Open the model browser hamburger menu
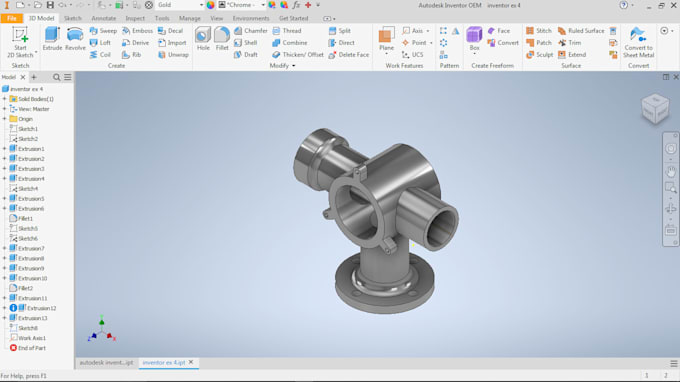 tap(68, 77)
